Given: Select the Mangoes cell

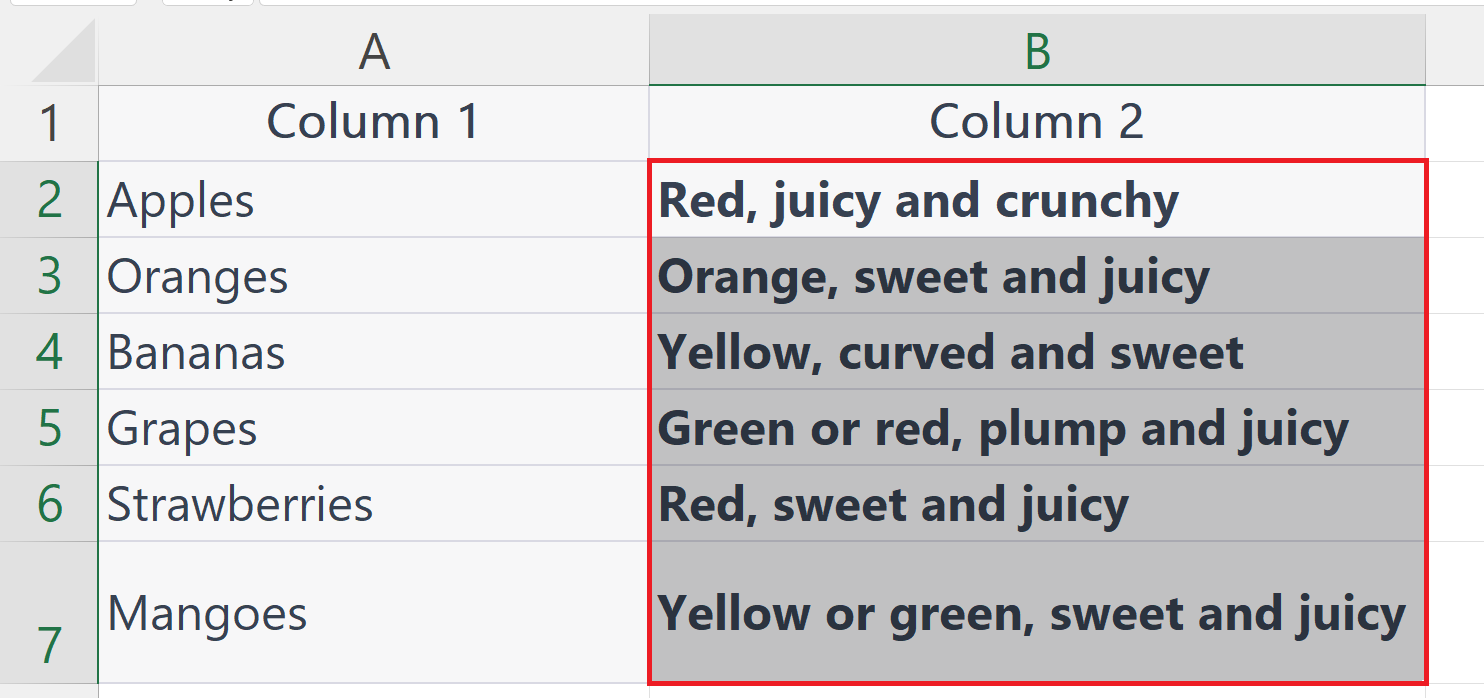Looking at the screenshot, I should click(x=374, y=613).
